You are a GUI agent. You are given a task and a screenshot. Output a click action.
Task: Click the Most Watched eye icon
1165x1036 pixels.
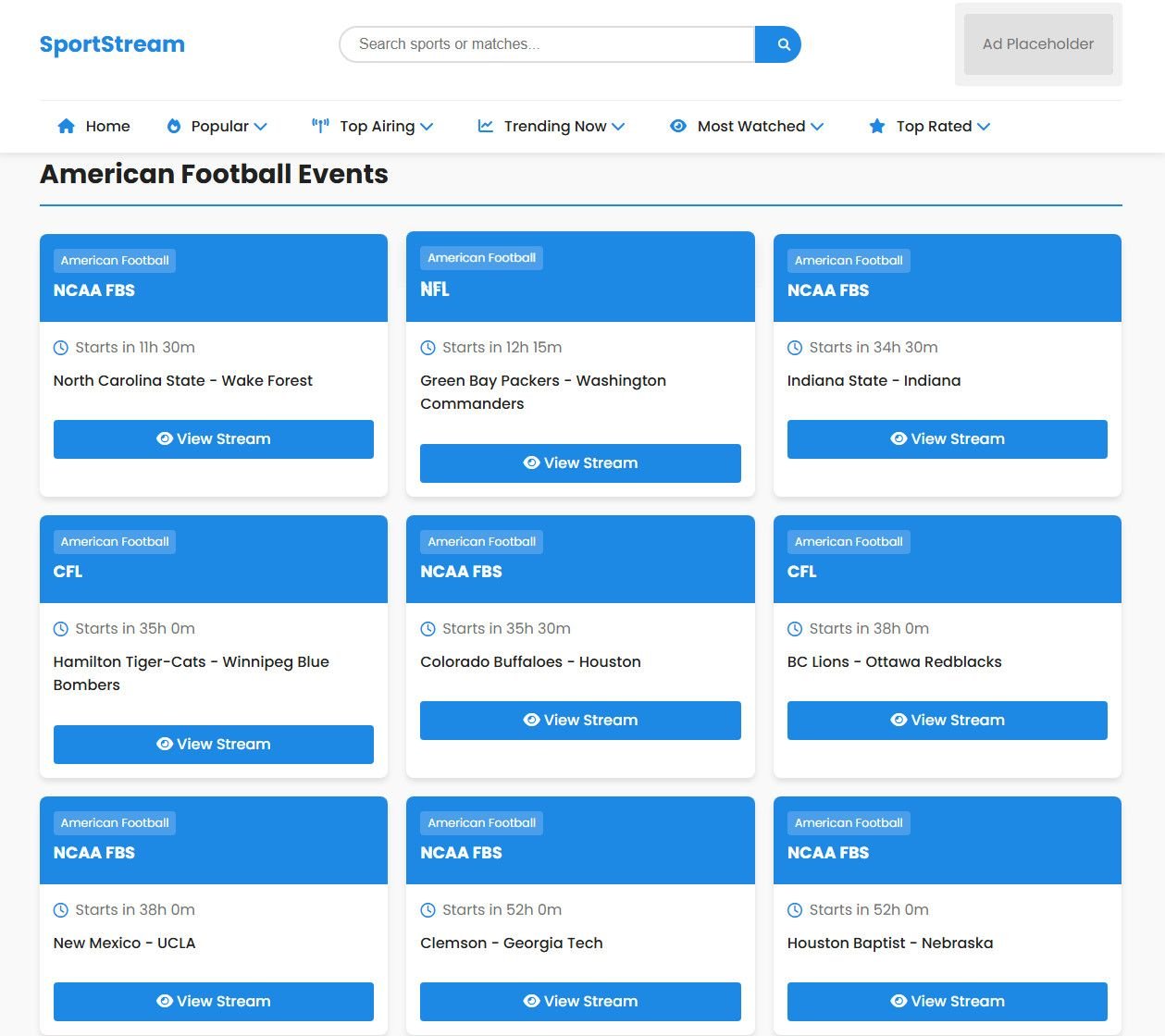pyautogui.click(x=678, y=126)
